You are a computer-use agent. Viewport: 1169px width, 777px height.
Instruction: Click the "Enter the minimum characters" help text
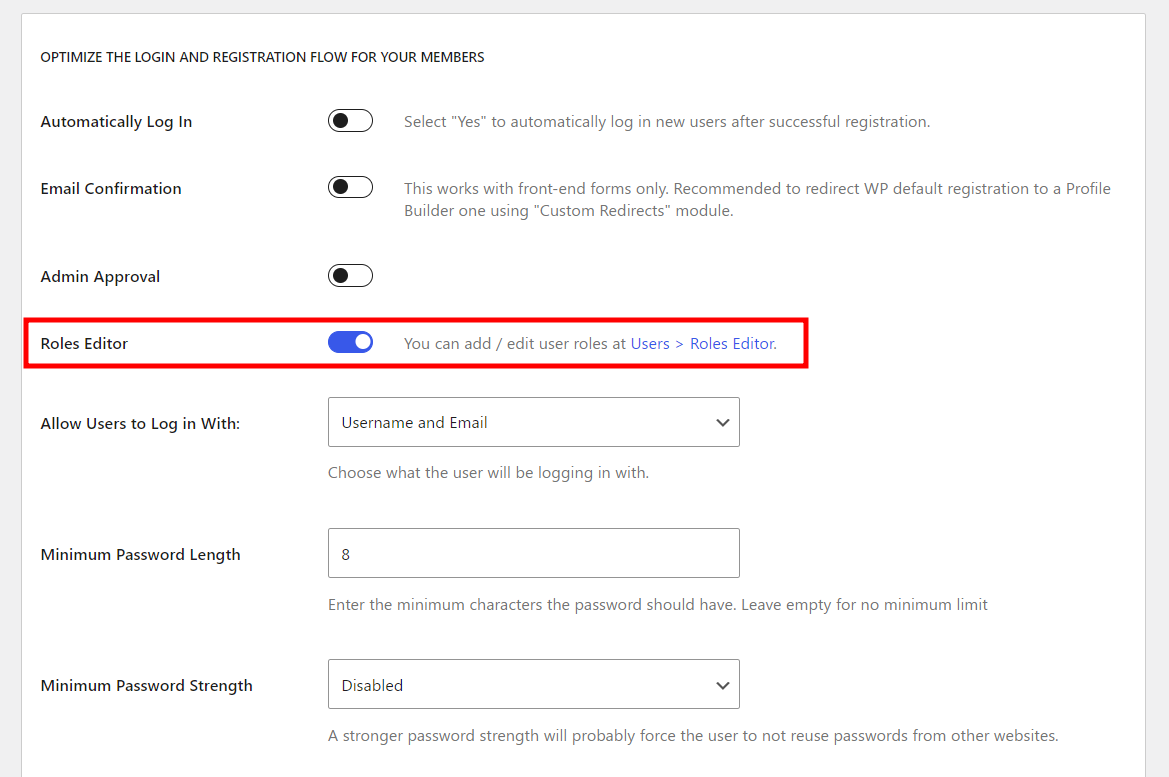657,604
